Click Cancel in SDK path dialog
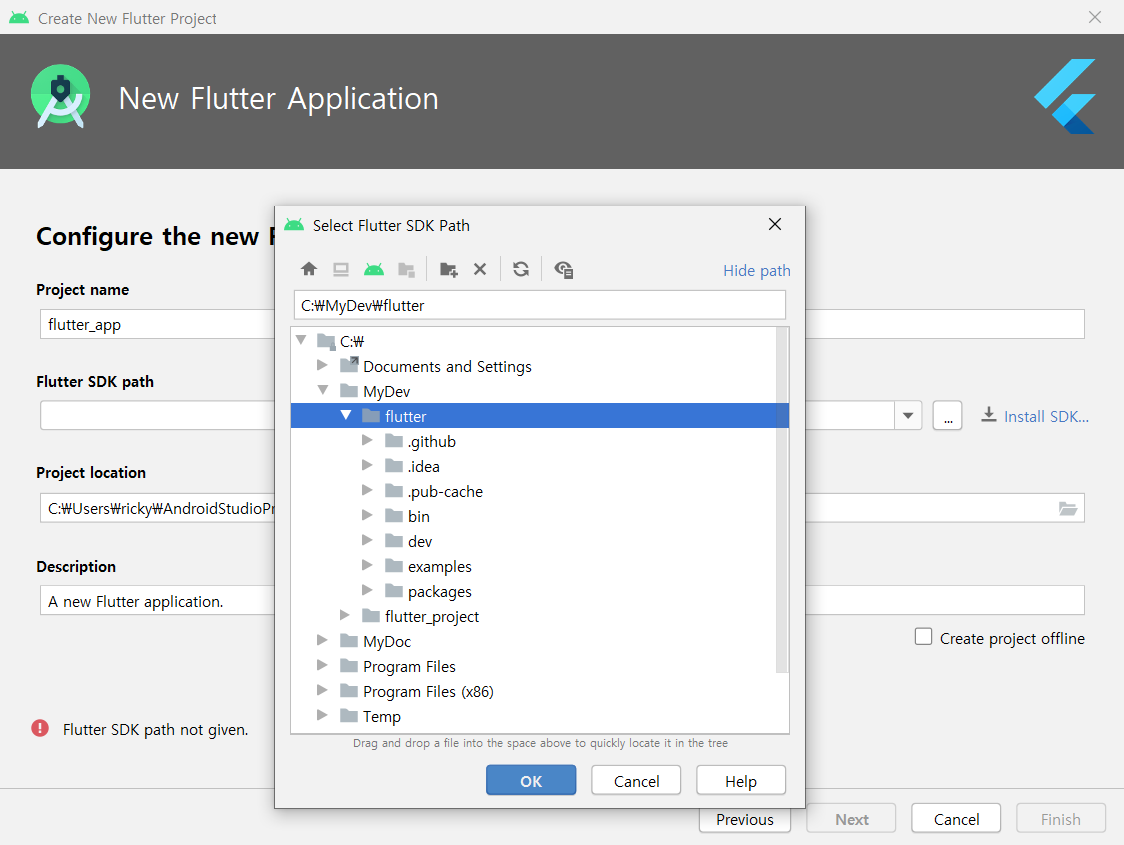The image size is (1124, 845). tap(636, 780)
